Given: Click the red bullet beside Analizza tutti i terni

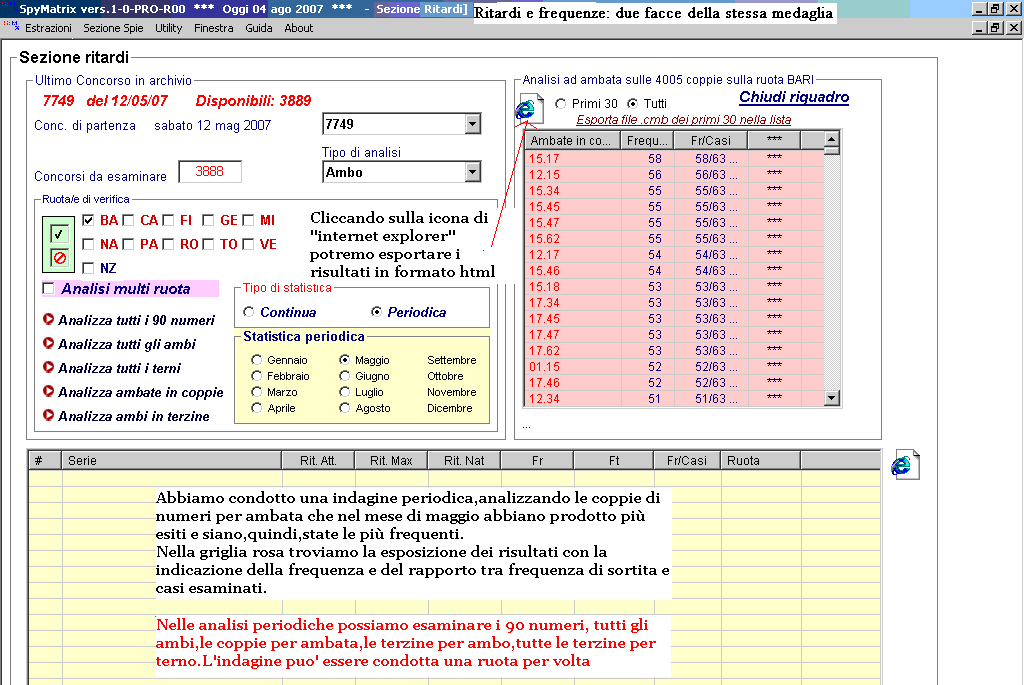Looking at the screenshot, I should click(x=48, y=368).
